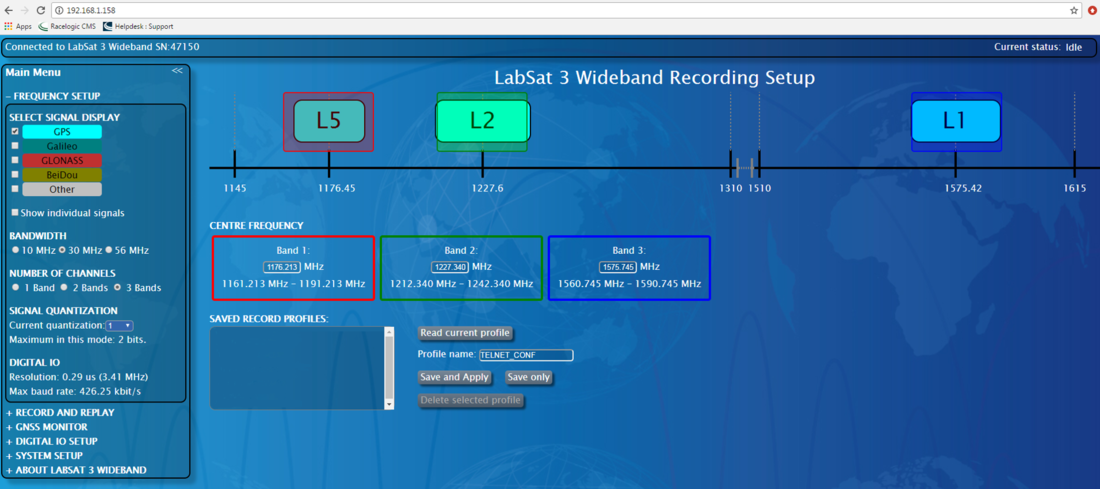Screen dimensions: 1100x489
Task: Click the address bar showing 192.168.1.158
Action: point(565,11)
